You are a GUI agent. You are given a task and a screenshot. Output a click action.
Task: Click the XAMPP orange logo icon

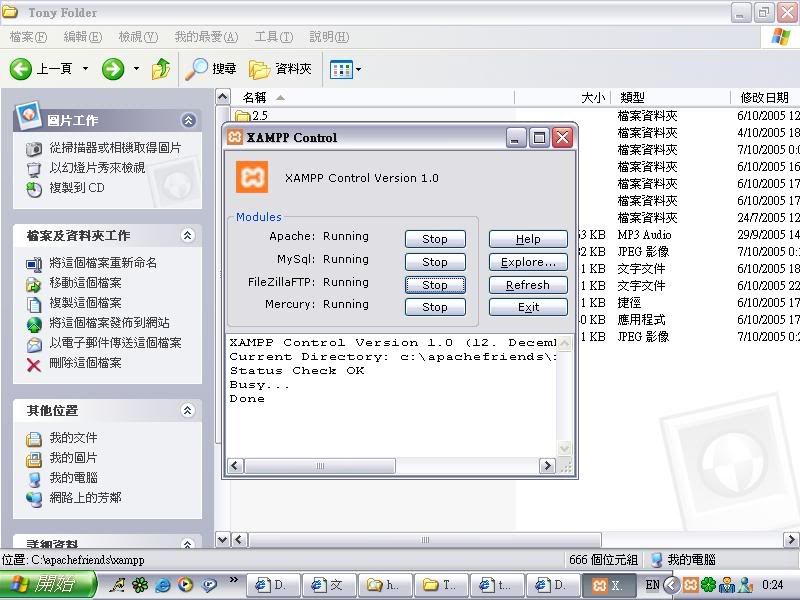pos(252,177)
